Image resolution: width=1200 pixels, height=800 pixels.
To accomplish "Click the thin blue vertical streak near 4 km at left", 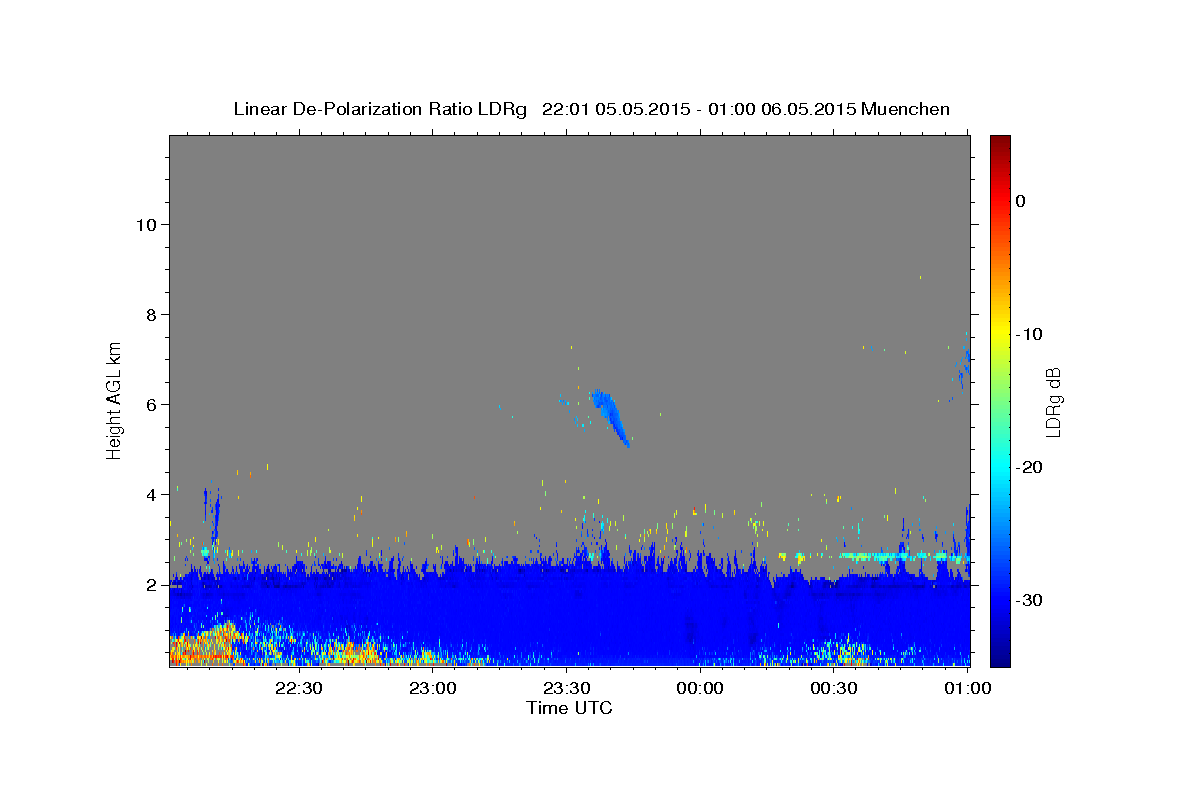I will 215,516.
